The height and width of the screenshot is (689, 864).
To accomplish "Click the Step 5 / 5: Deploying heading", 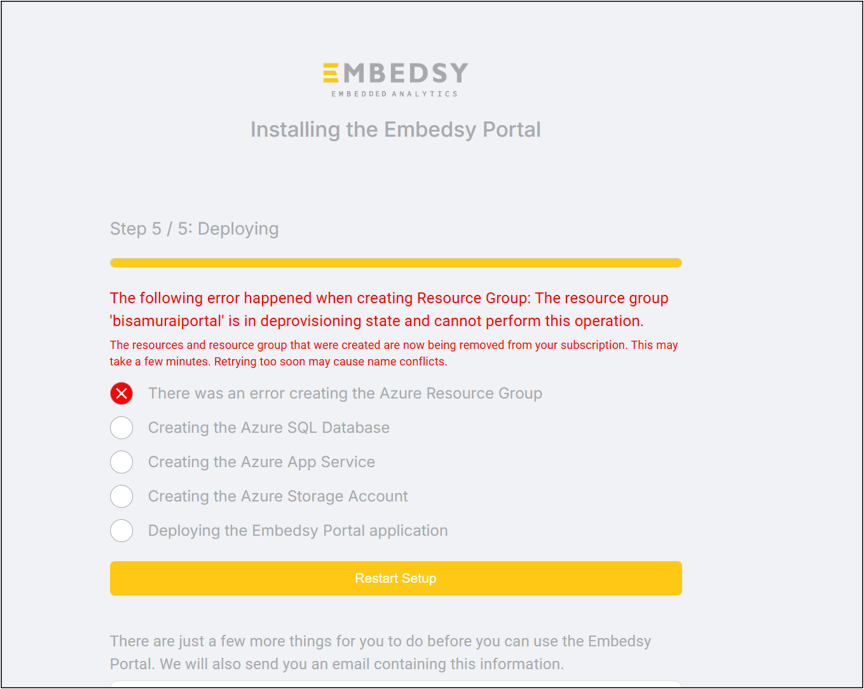I will [194, 229].
